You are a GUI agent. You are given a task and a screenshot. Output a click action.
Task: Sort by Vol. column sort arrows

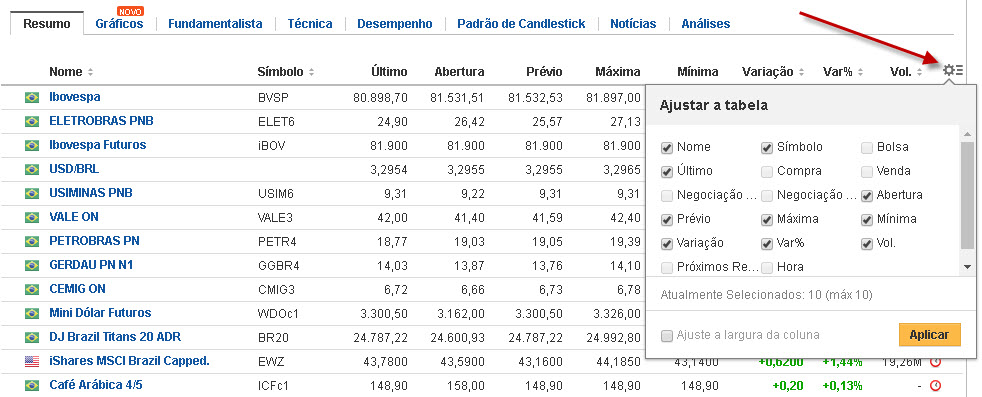pyautogui.click(x=919, y=73)
